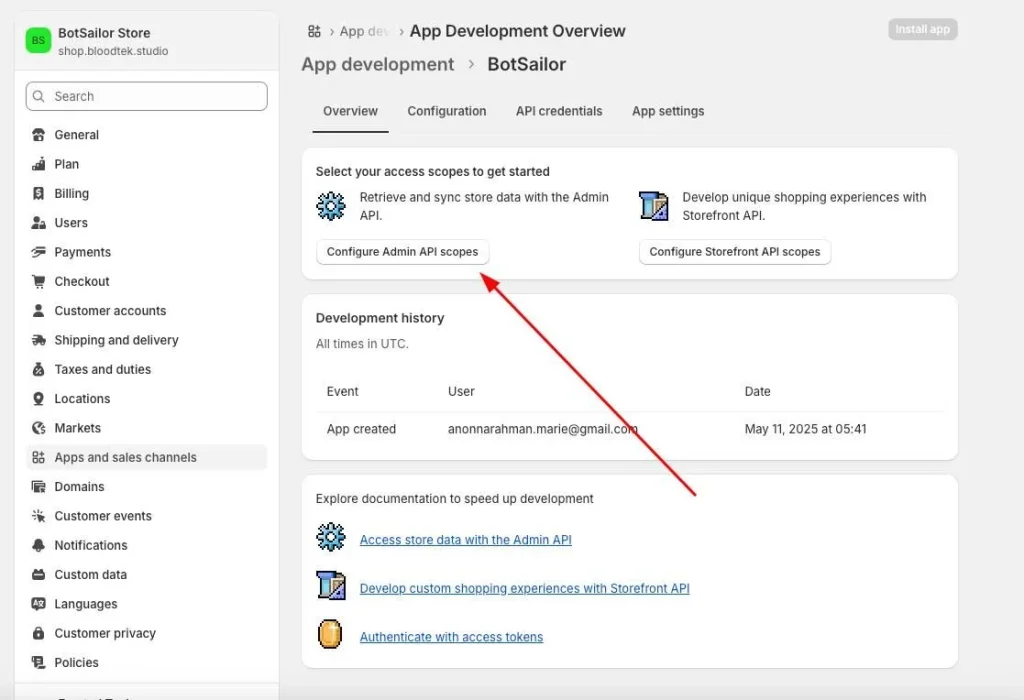Click the Domains icon in sidebar
This screenshot has width=1024, height=700.
(x=39, y=487)
